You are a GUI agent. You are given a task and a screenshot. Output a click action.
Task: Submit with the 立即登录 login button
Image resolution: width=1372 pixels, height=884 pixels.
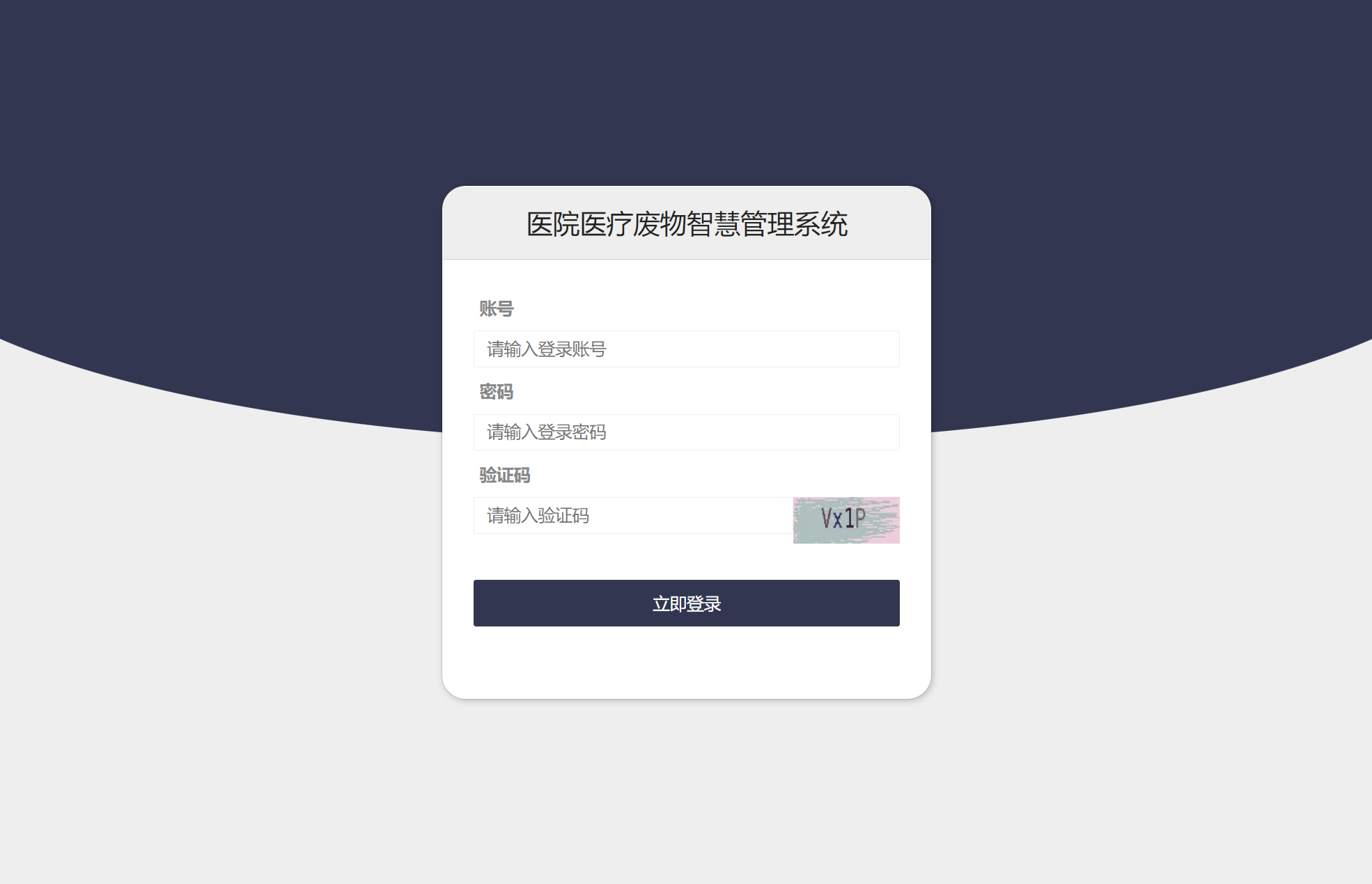(686, 603)
